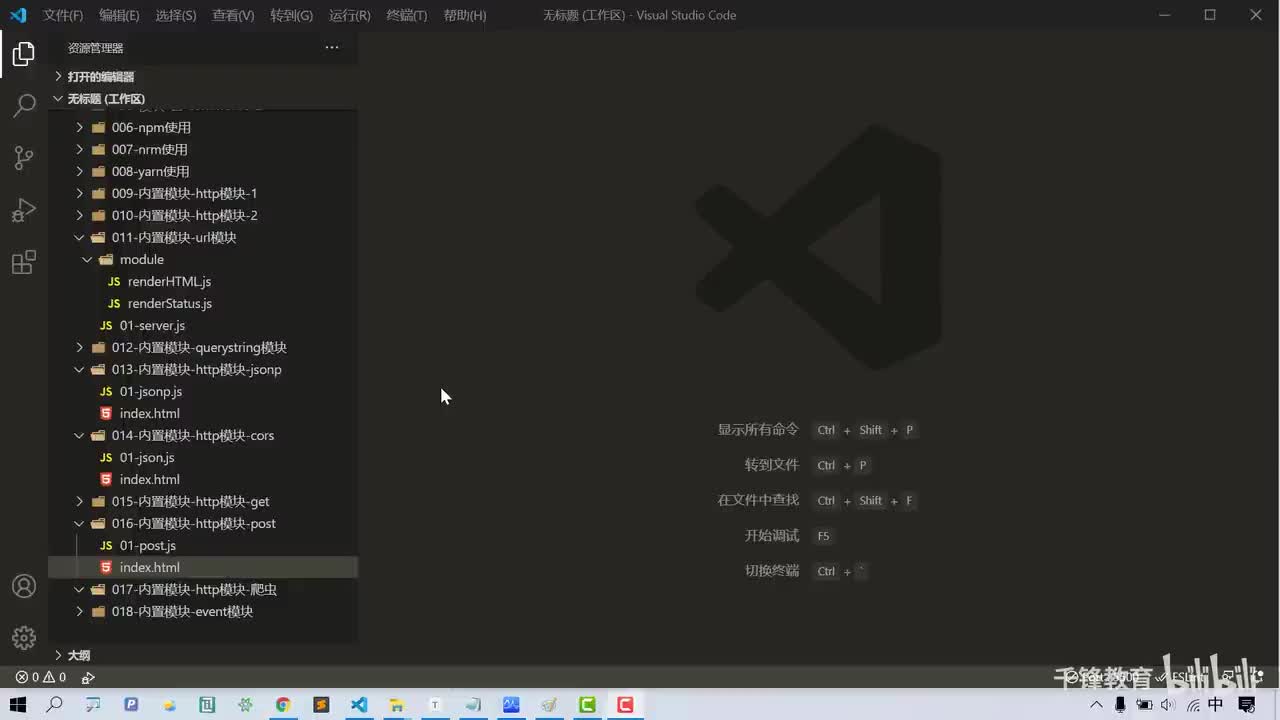The height and width of the screenshot is (720, 1280).
Task: Click the volume icon in system tray
Action: click(x=1167, y=705)
